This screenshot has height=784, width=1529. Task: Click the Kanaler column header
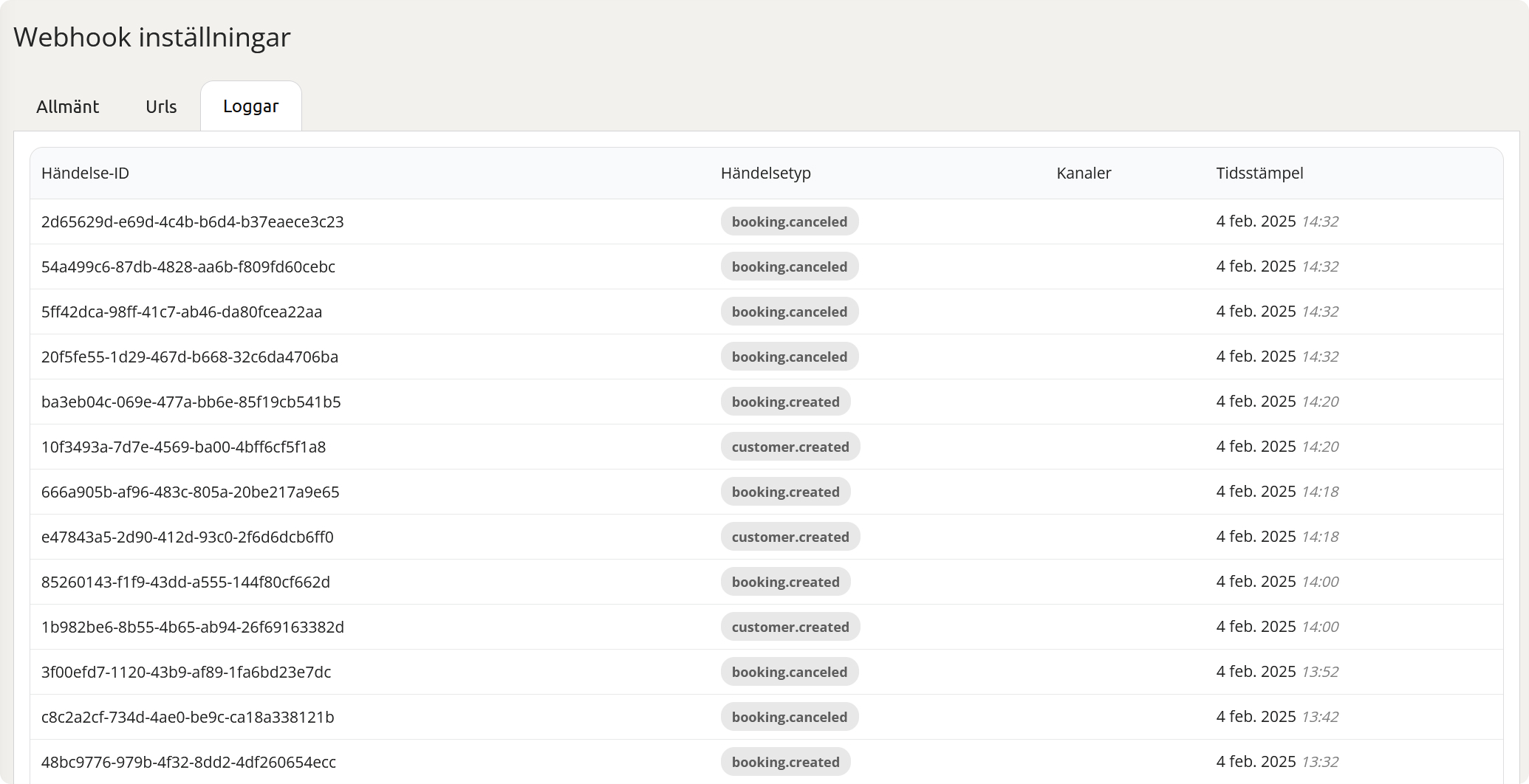1084,173
